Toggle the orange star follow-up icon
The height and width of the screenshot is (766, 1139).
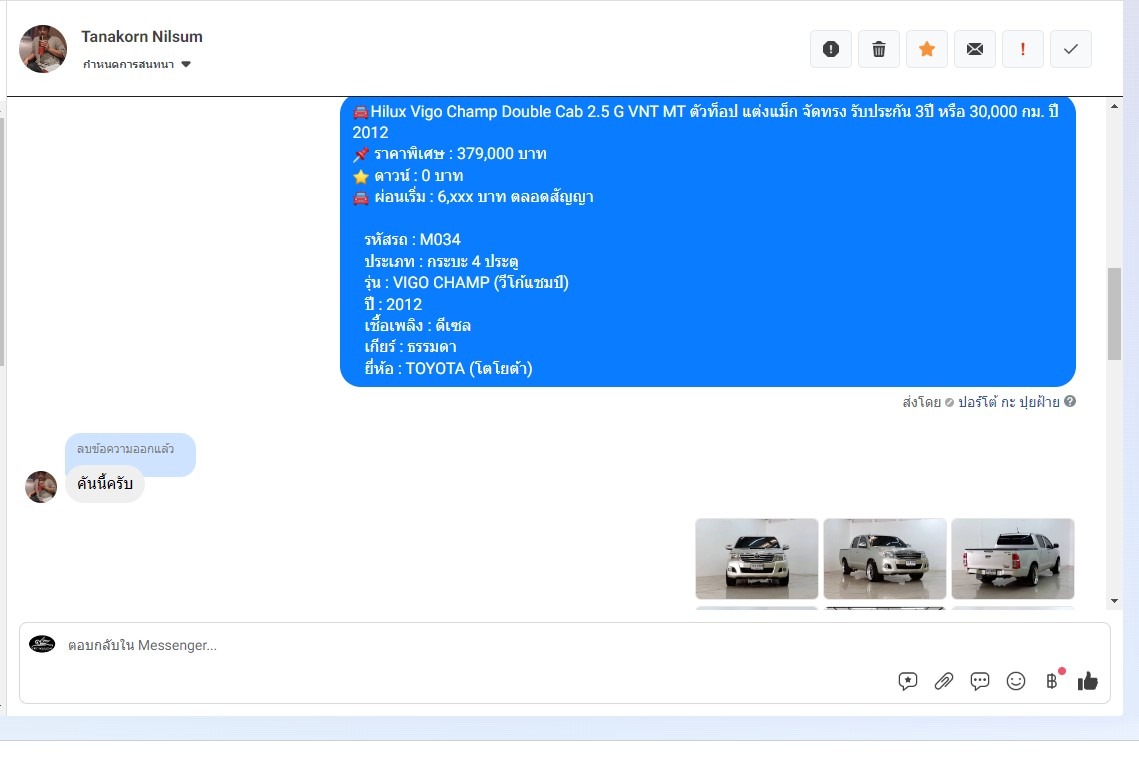[x=926, y=49]
